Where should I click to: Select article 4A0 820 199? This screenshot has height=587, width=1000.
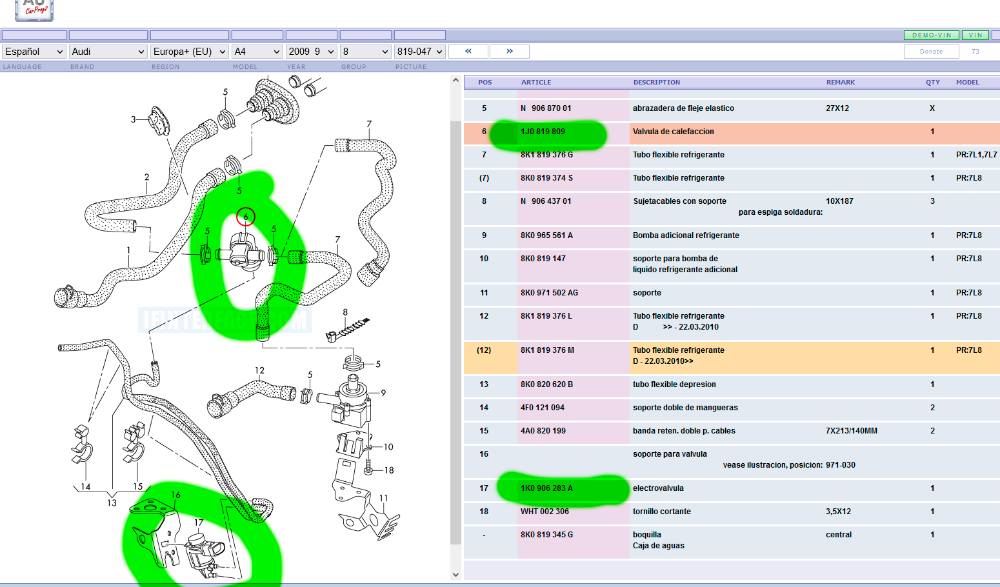click(x=543, y=431)
